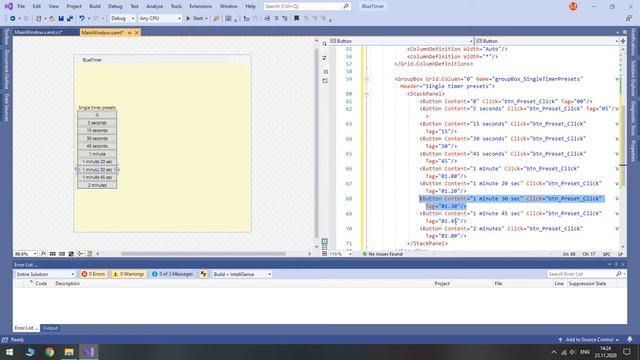Click the Undo arrow icon
Screen dimensions: 640x360
point(82,18)
